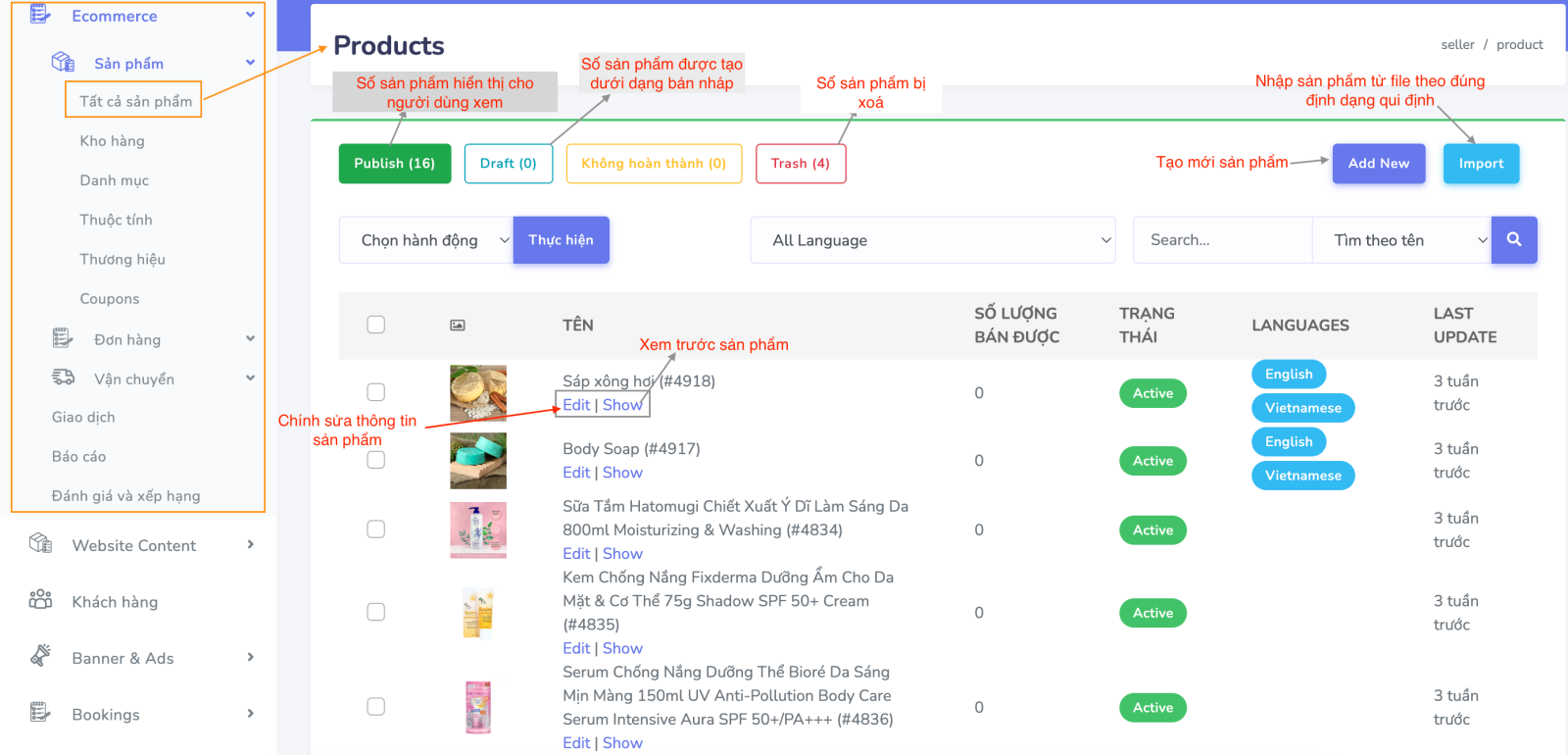Switch to the Trash (4) tab
The width and height of the screenshot is (1568, 755).
(800, 164)
